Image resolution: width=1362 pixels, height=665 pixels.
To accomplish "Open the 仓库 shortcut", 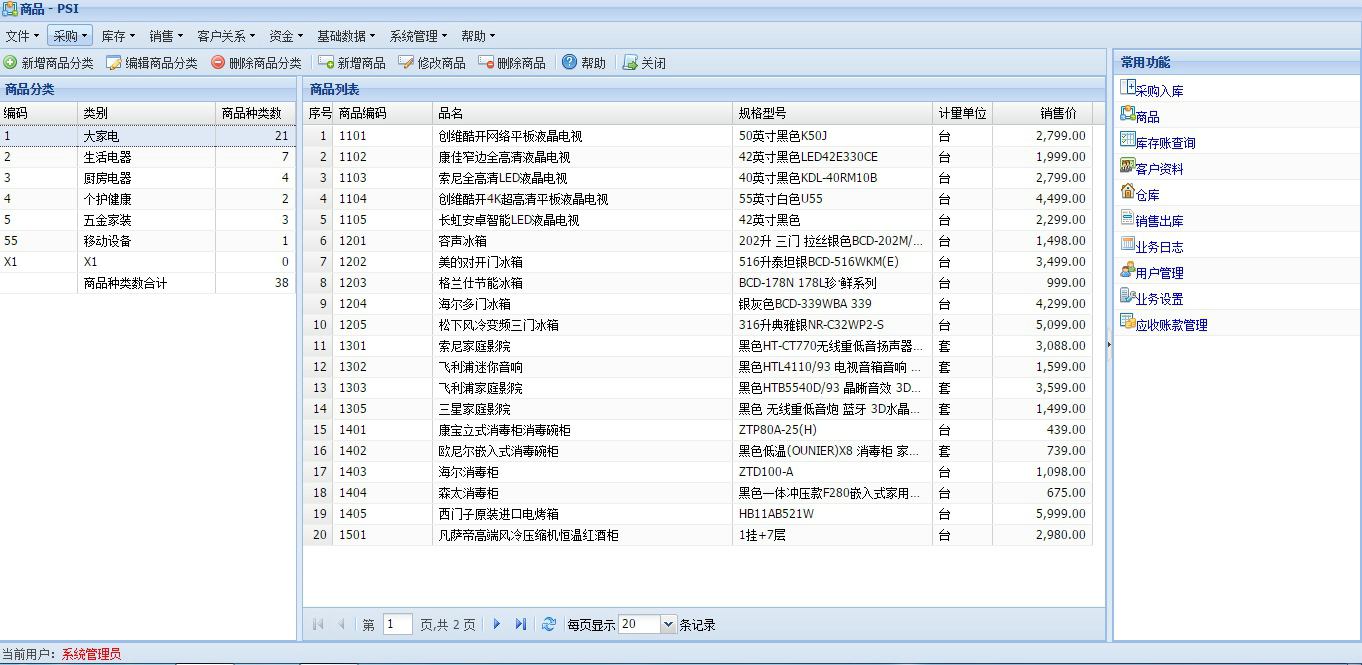I will click(1140, 194).
